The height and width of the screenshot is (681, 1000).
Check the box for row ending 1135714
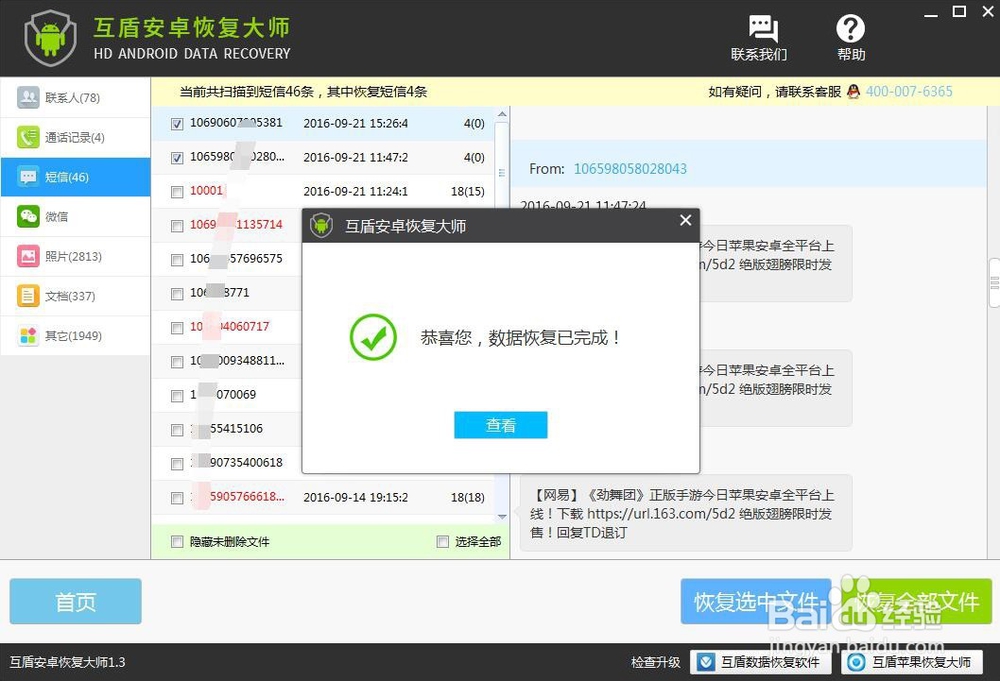pos(177,226)
